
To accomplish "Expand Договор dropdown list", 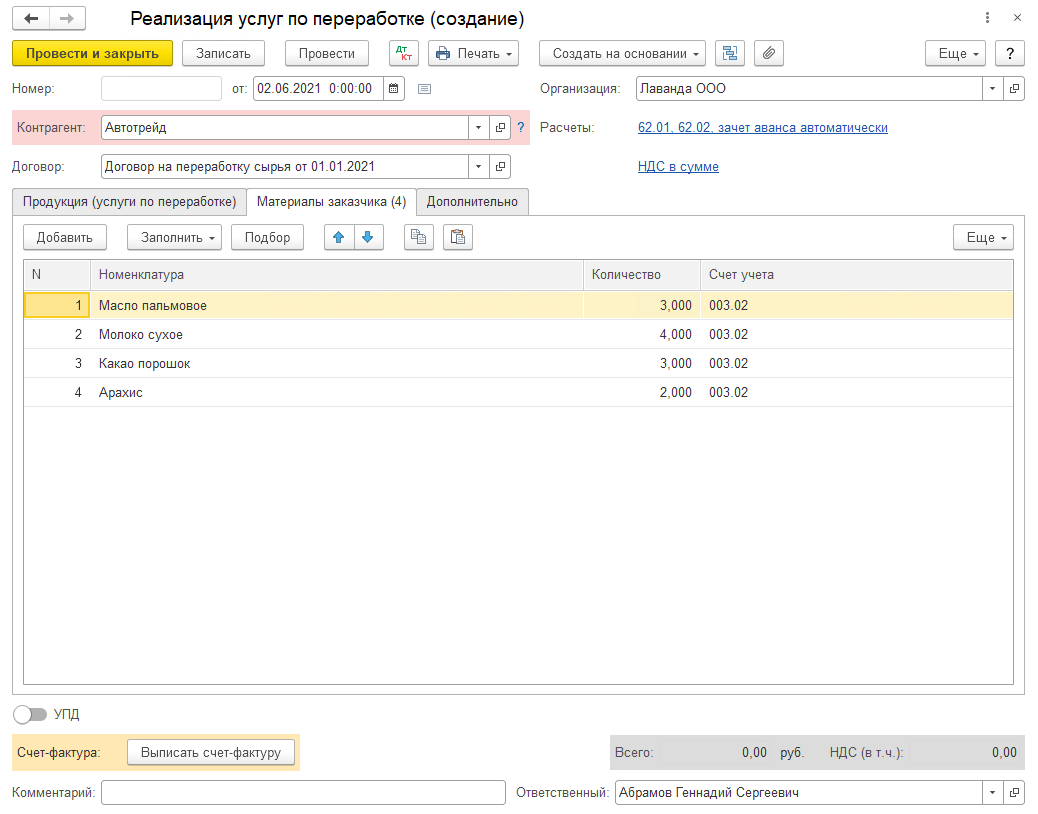I will 479,167.
